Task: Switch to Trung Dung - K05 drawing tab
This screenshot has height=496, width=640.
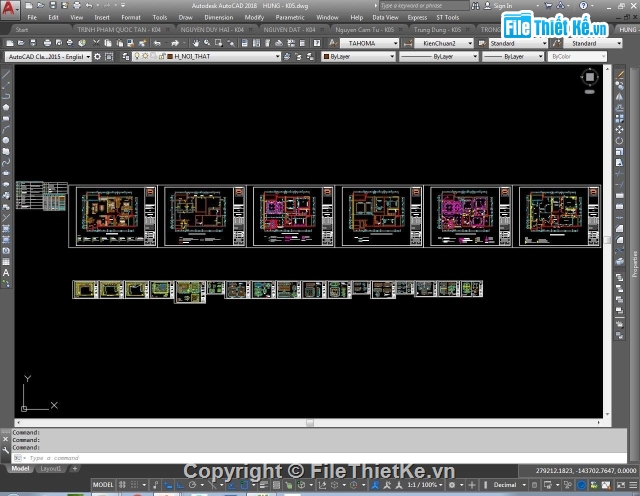Action: (x=437, y=30)
